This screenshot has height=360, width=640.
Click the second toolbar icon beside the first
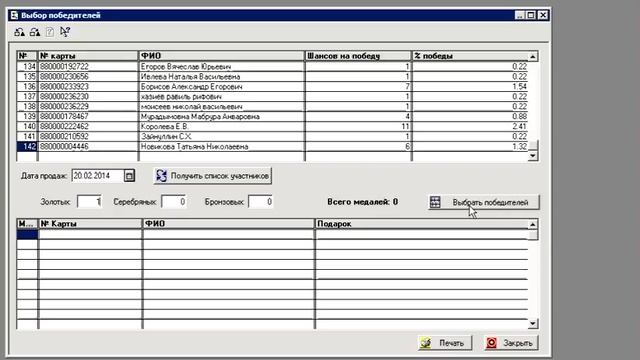pos(35,32)
